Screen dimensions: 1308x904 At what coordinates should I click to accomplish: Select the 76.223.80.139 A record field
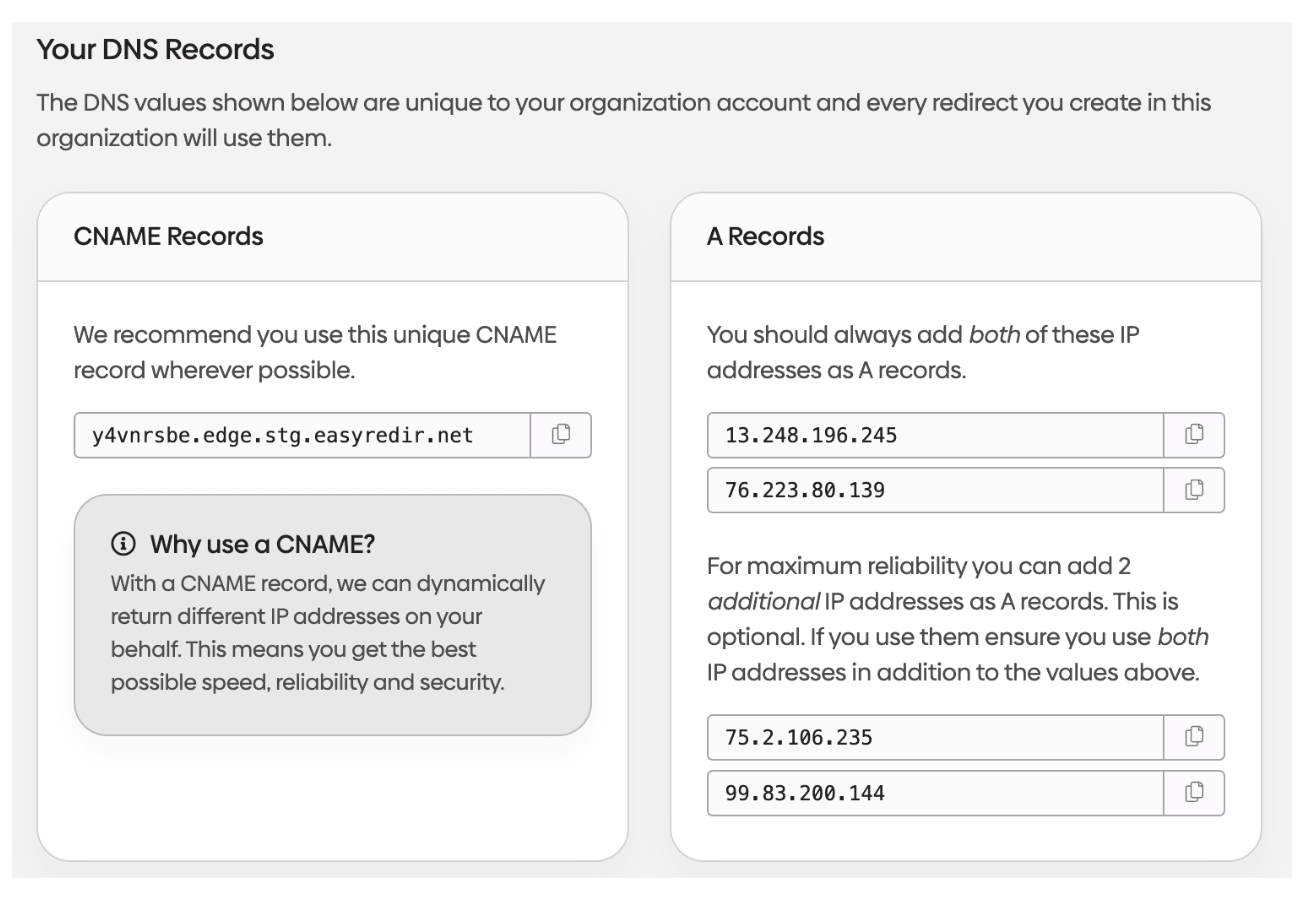[x=936, y=490]
